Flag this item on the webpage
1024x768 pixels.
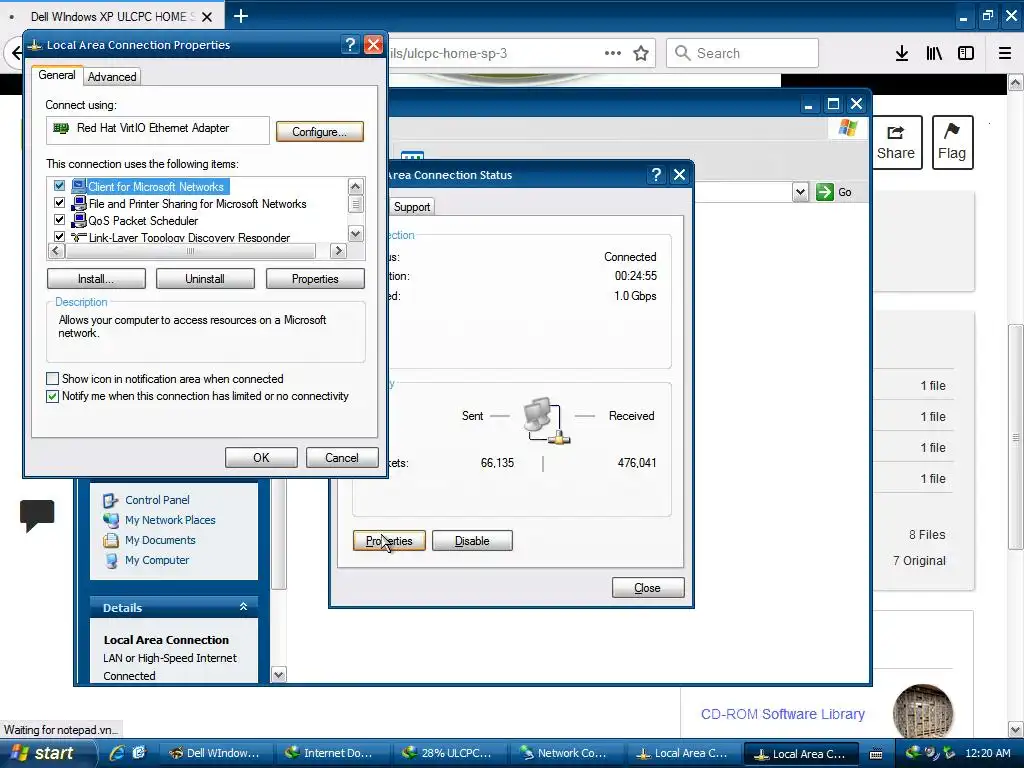(x=952, y=142)
